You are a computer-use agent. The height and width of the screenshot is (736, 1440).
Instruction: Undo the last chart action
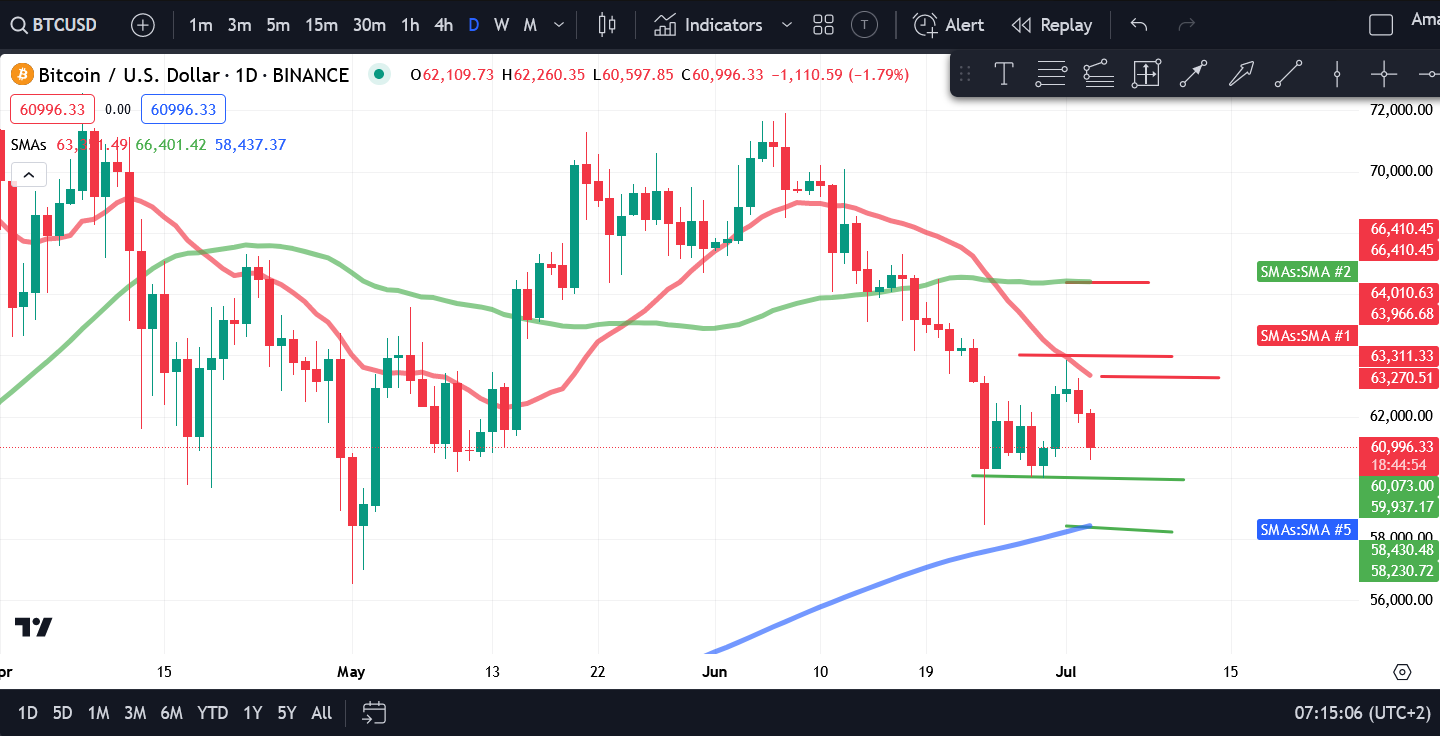1138,25
